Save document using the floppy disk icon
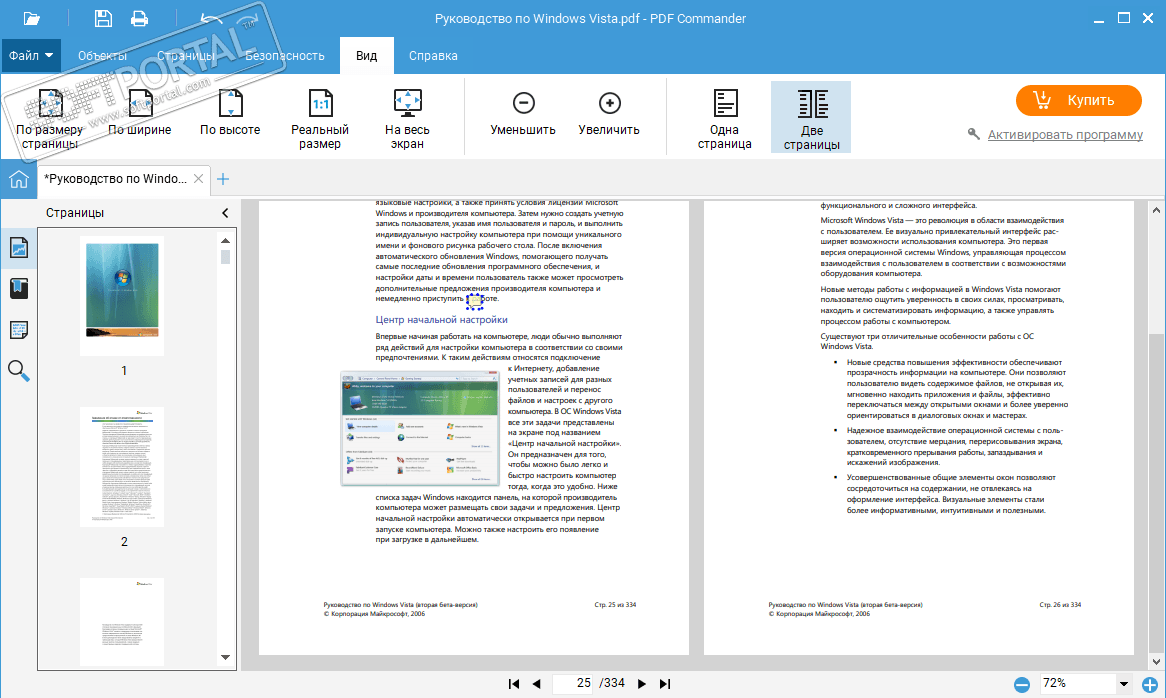 click(x=103, y=19)
